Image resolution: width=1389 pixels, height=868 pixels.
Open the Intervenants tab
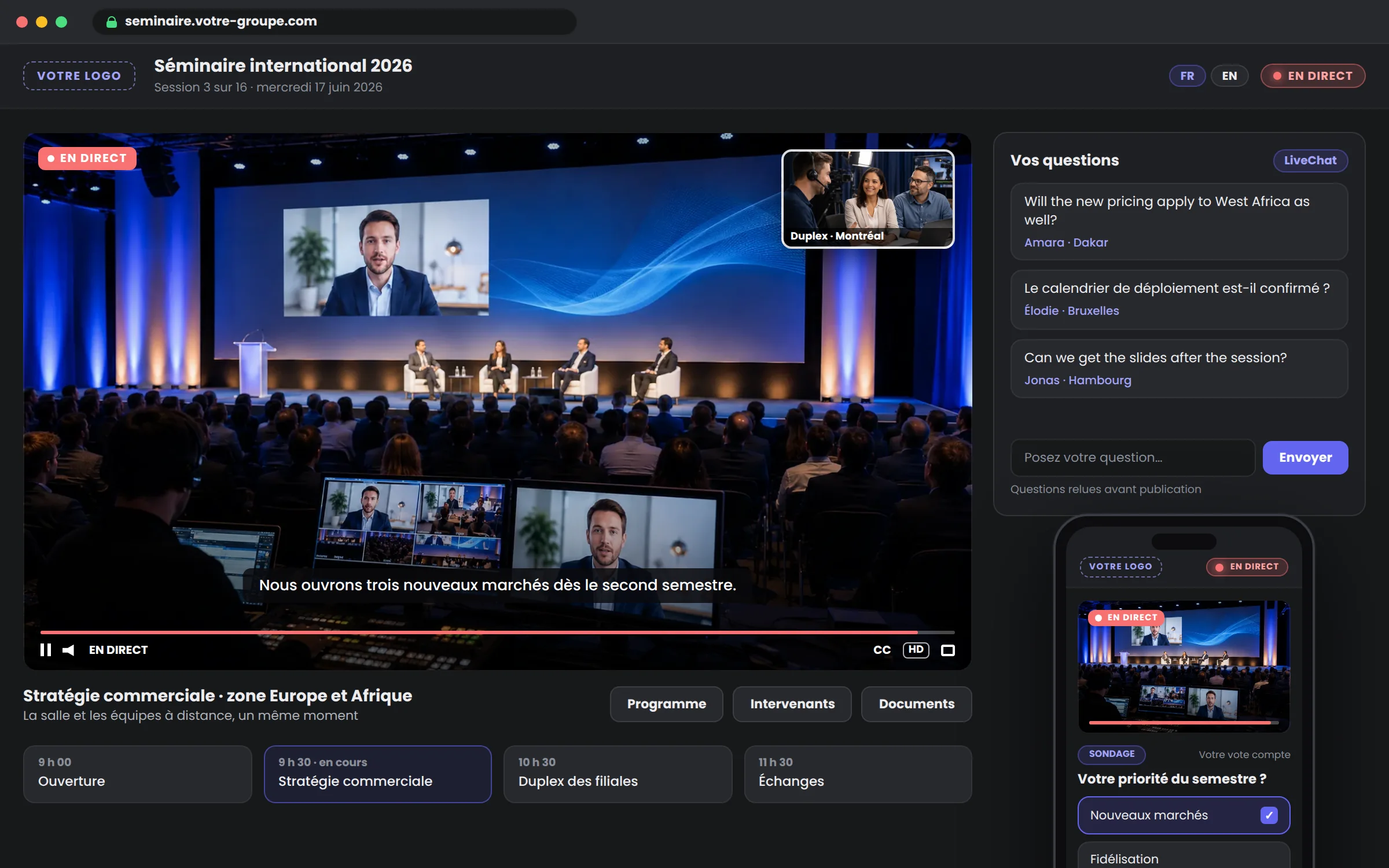pos(792,704)
